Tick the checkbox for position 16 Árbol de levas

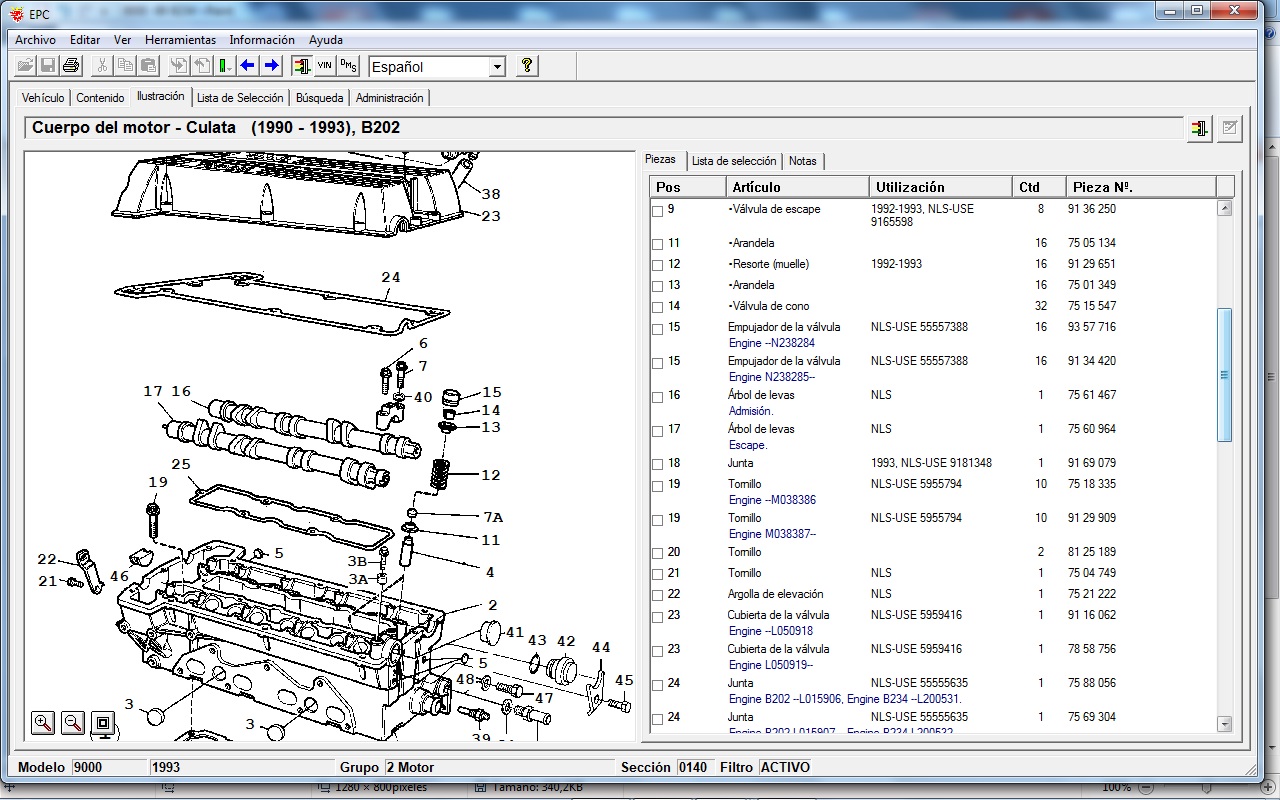[657, 396]
